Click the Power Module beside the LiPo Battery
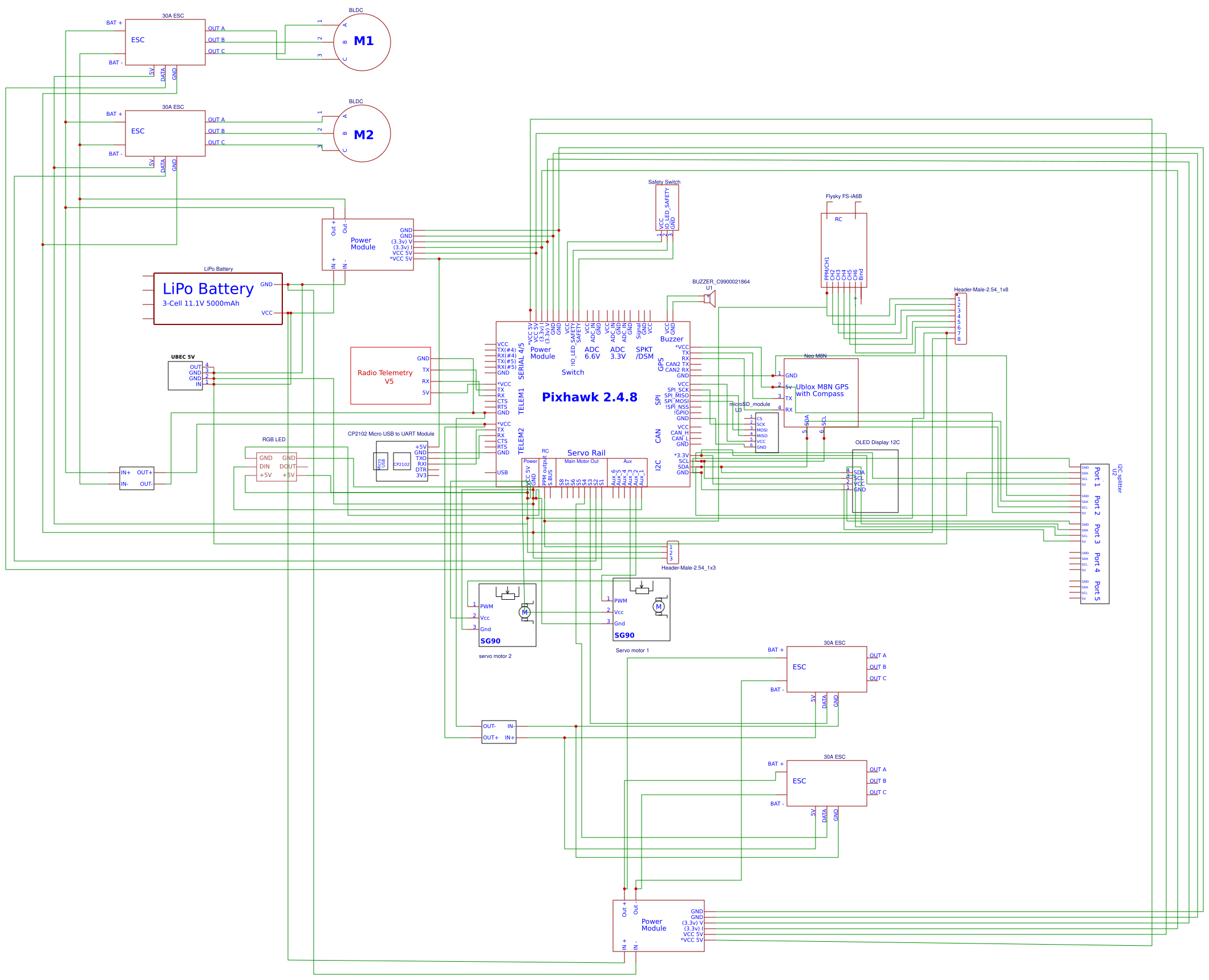 pyautogui.click(x=368, y=245)
